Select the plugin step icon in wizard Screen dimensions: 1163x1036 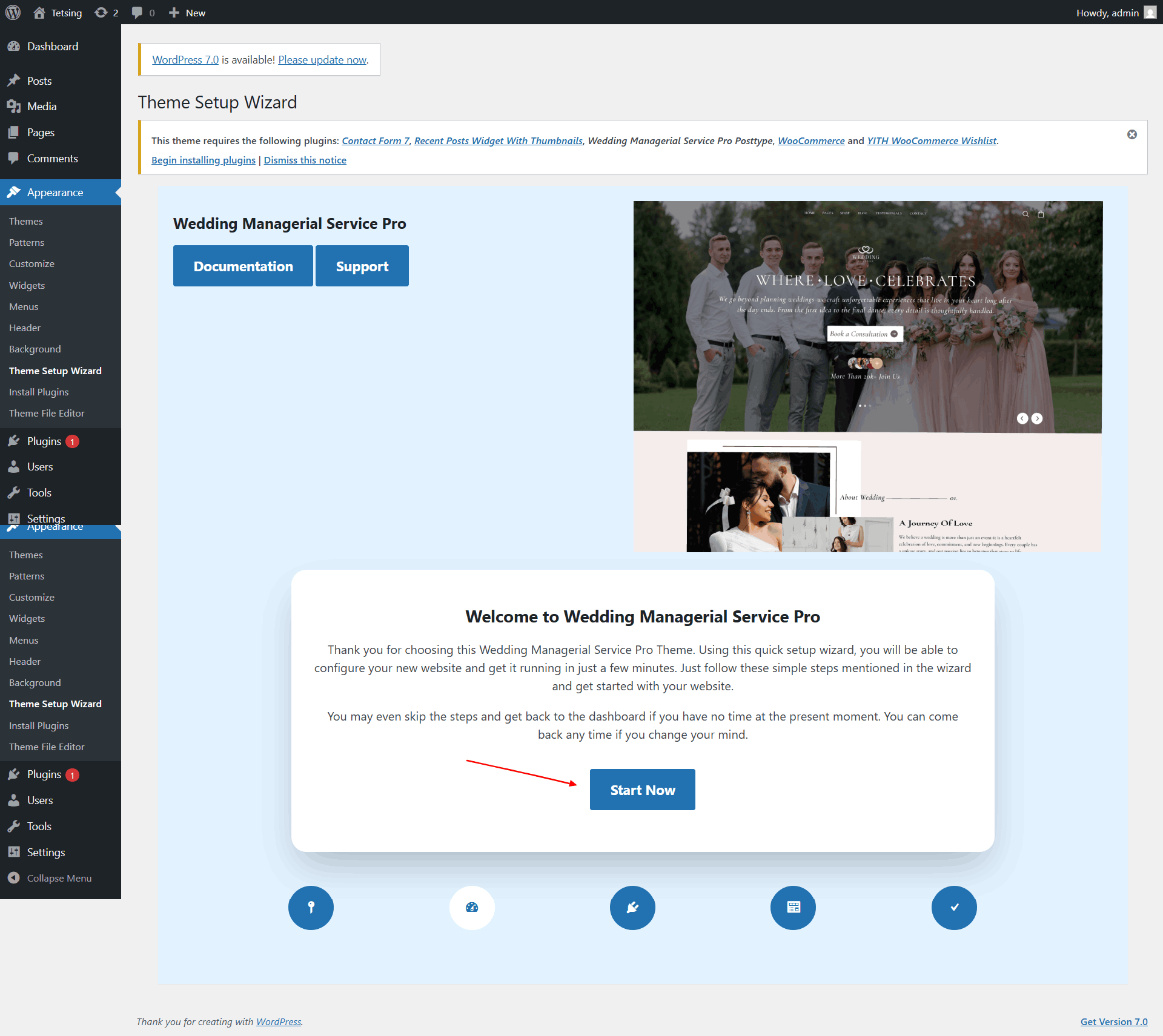(632, 907)
